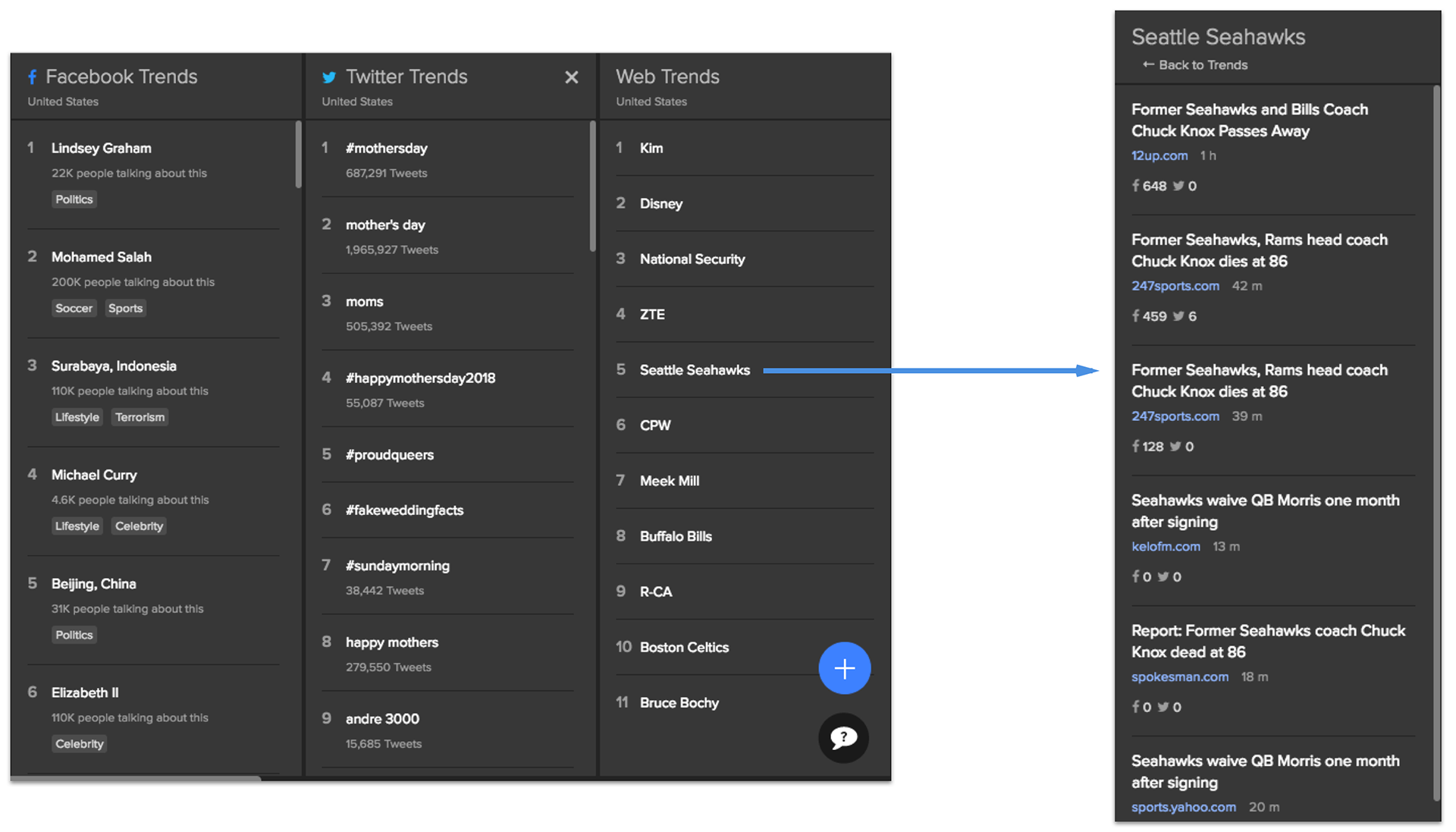Click Facebook share icon showing 459
The image size is (1456, 832).
click(x=1135, y=316)
